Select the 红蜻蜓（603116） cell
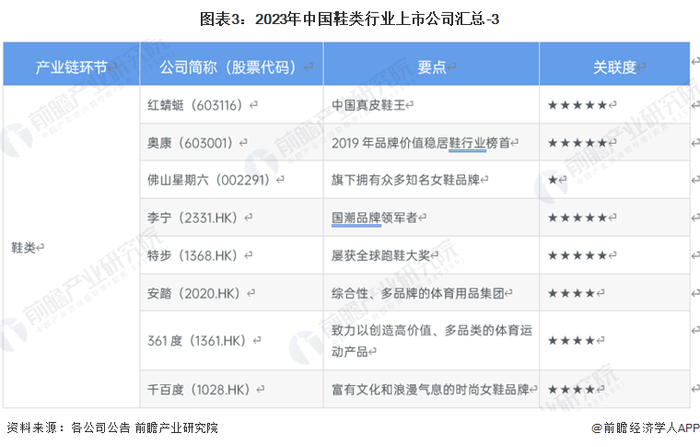 (x=231, y=105)
